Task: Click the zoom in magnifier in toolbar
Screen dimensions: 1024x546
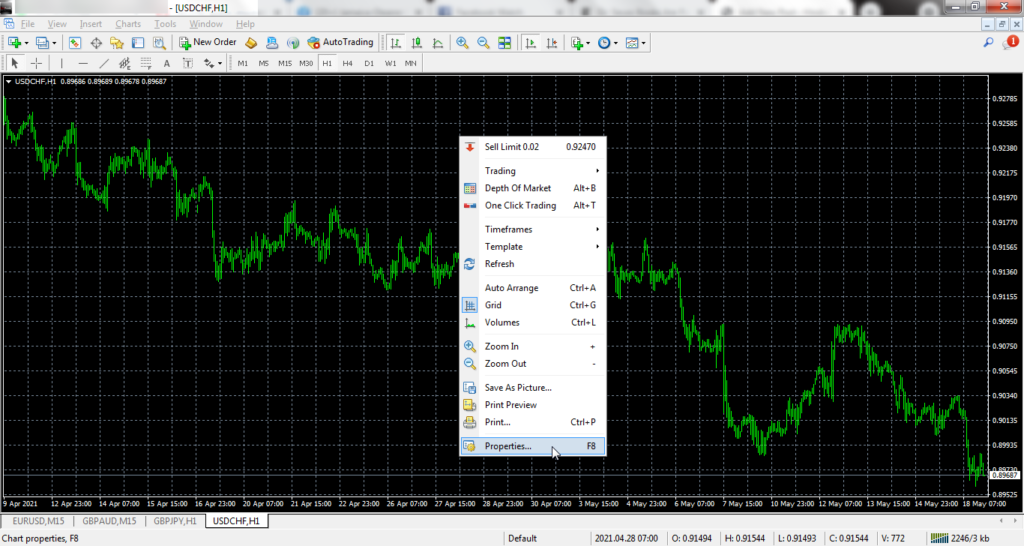Action: (462, 43)
